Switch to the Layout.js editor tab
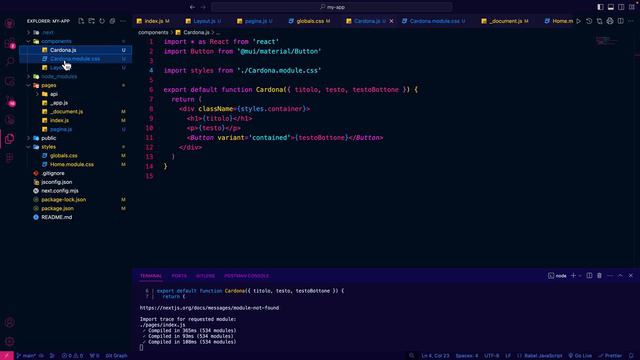The height and width of the screenshot is (360, 640). click(203, 21)
